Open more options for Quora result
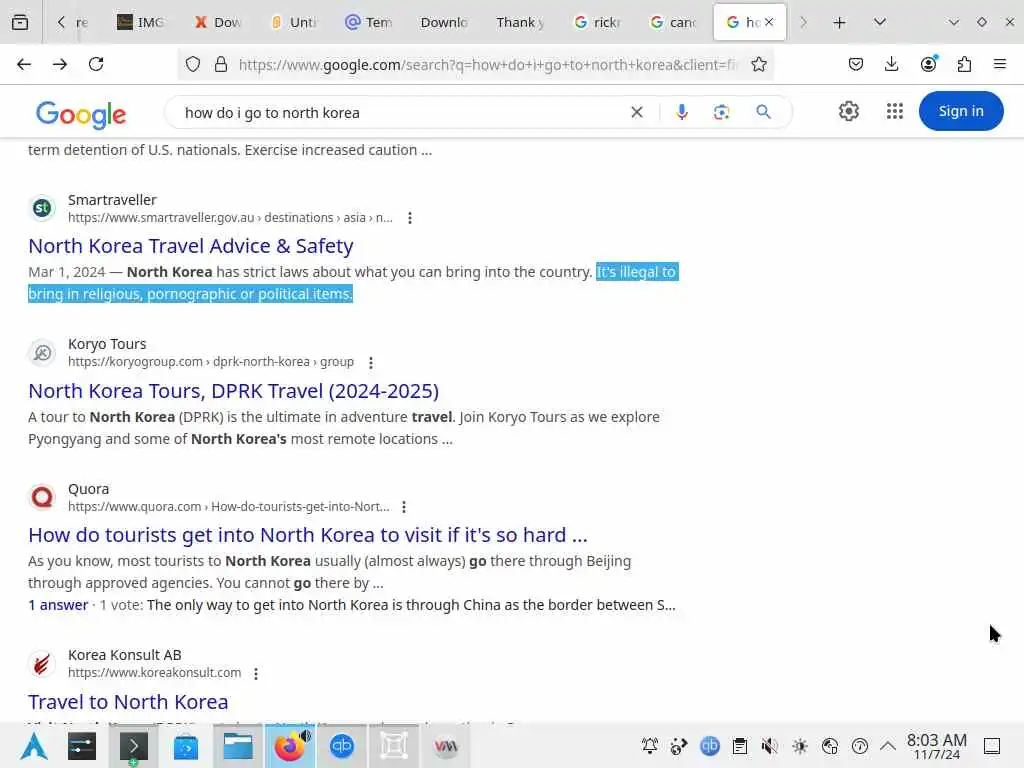1024x768 pixels. (x=404, y=507)
